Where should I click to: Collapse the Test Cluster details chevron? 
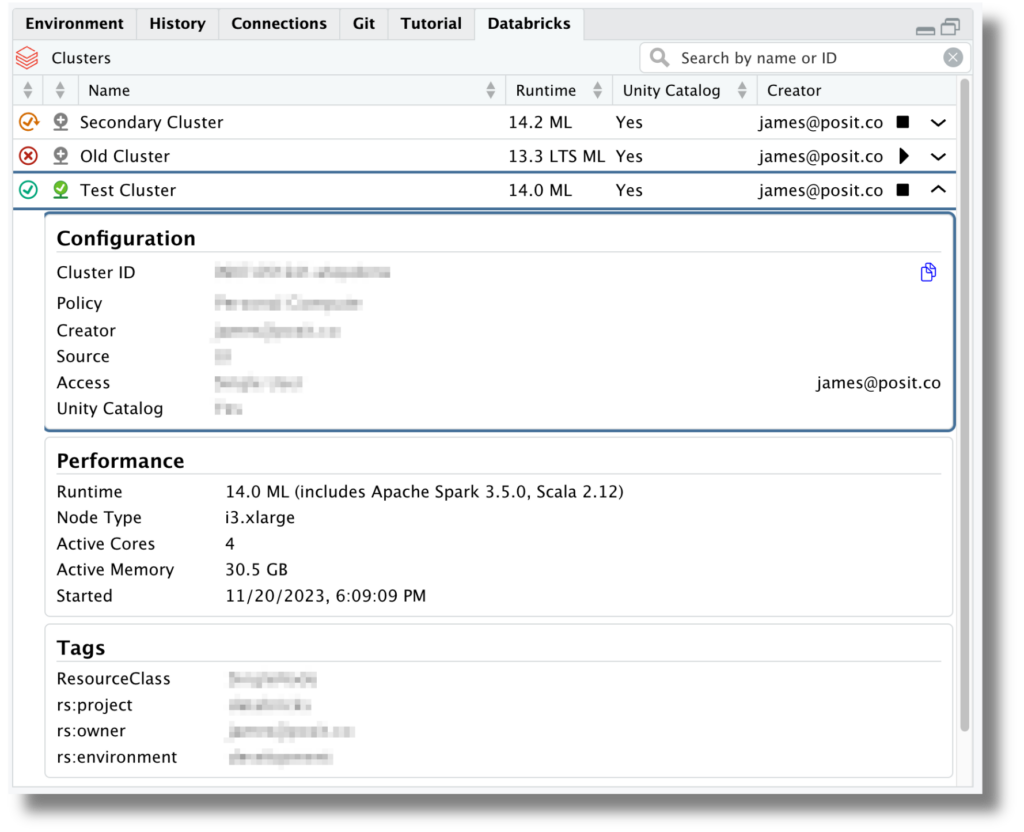[937, 189]
